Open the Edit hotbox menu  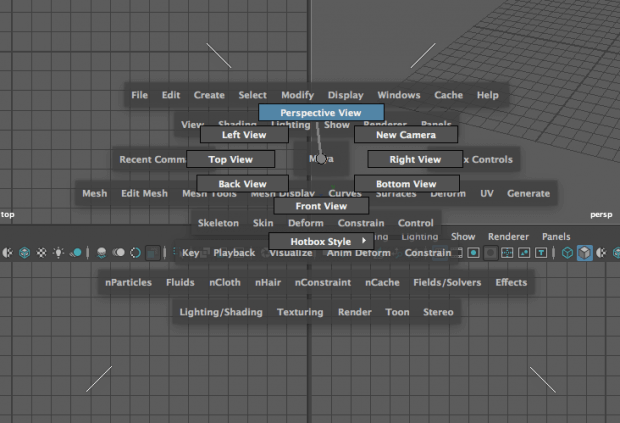click(171, 95)
